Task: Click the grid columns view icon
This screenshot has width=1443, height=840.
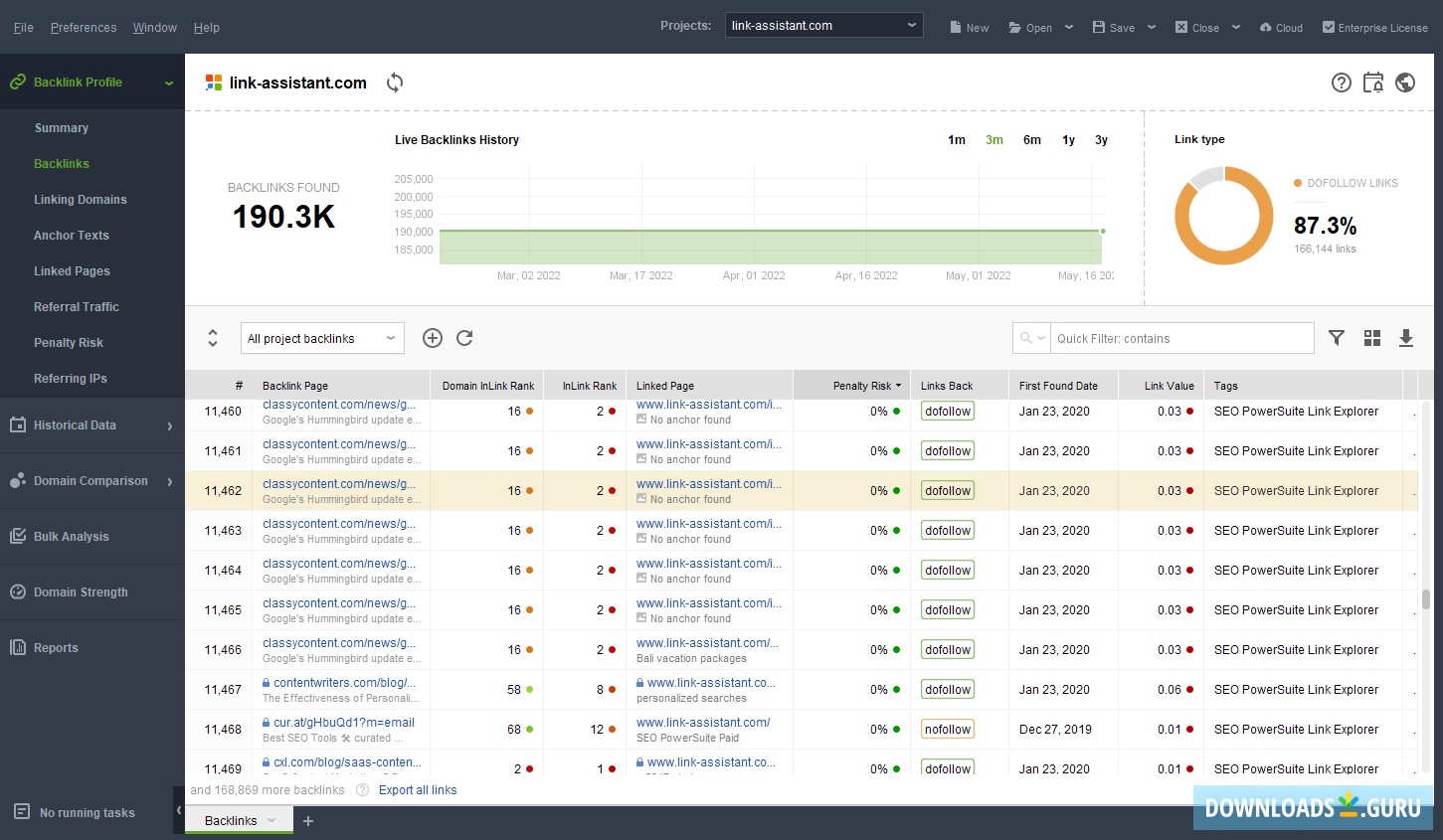Action: pyautogui.click(x=1372, y=338)
